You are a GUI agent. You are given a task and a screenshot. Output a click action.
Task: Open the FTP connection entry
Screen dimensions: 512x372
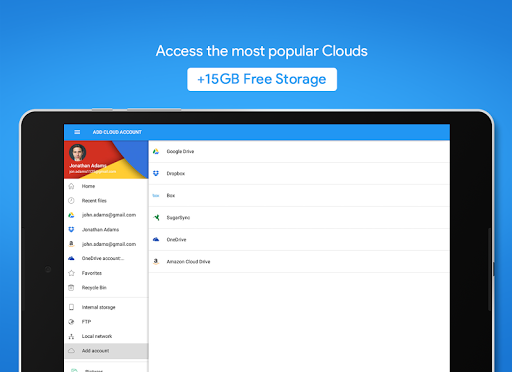(x=106, y=322)
